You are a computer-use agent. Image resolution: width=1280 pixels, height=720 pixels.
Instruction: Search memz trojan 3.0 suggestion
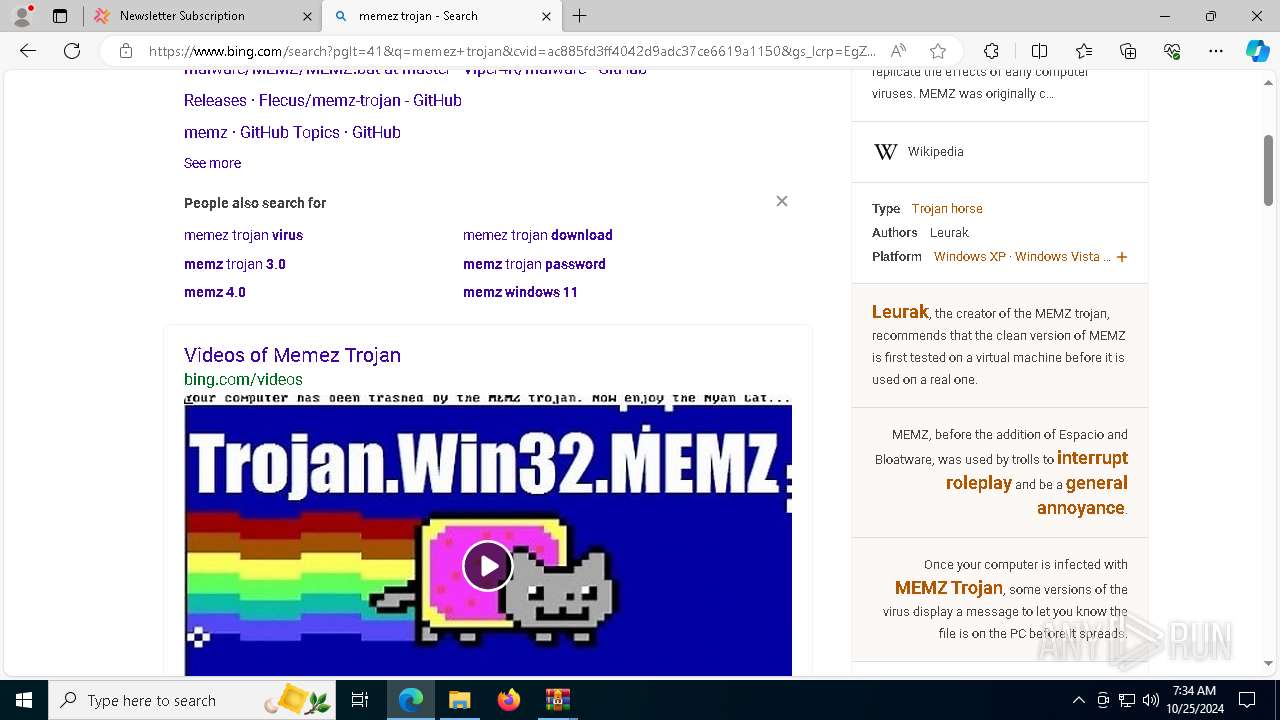[x=235, y=264]
